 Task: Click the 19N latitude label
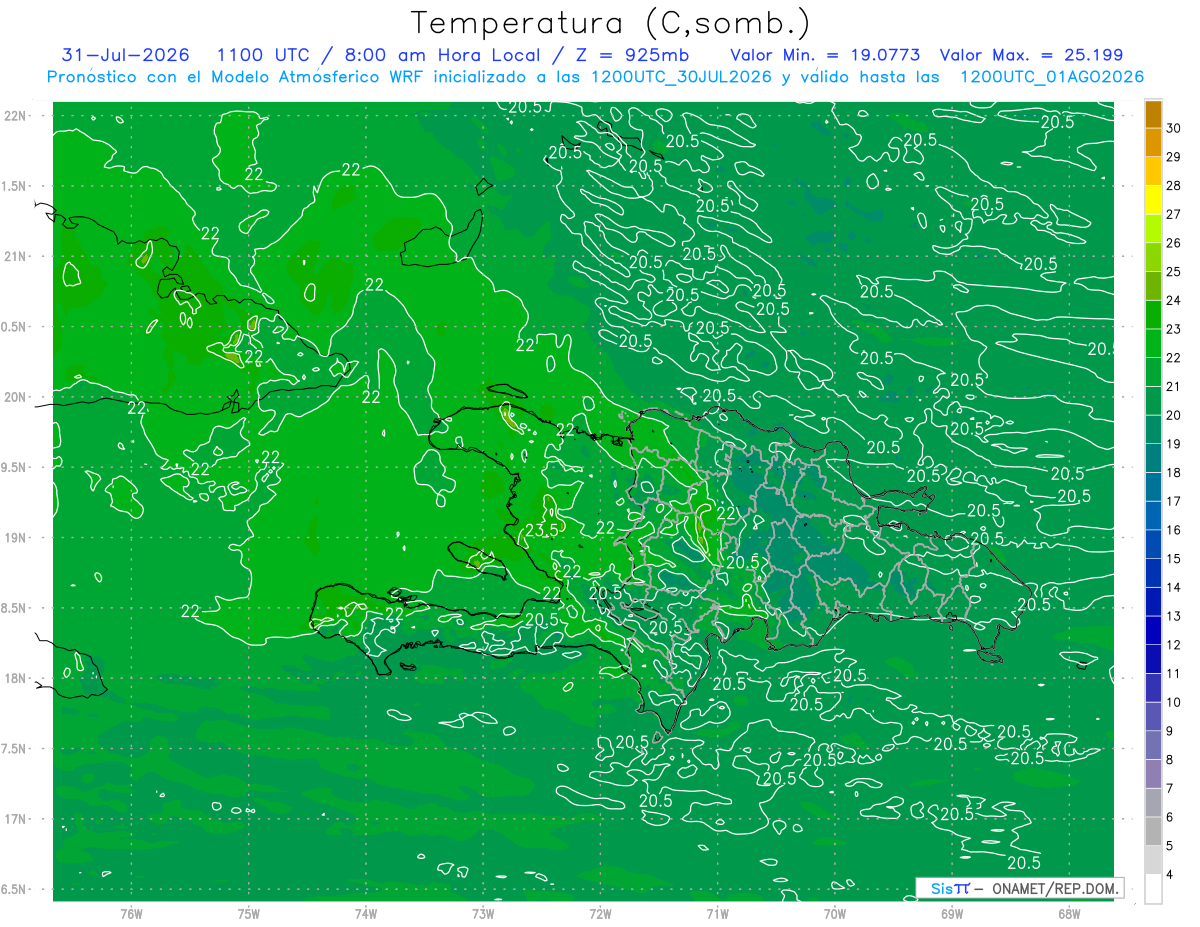pyautogui.click(x=16, y=537)
